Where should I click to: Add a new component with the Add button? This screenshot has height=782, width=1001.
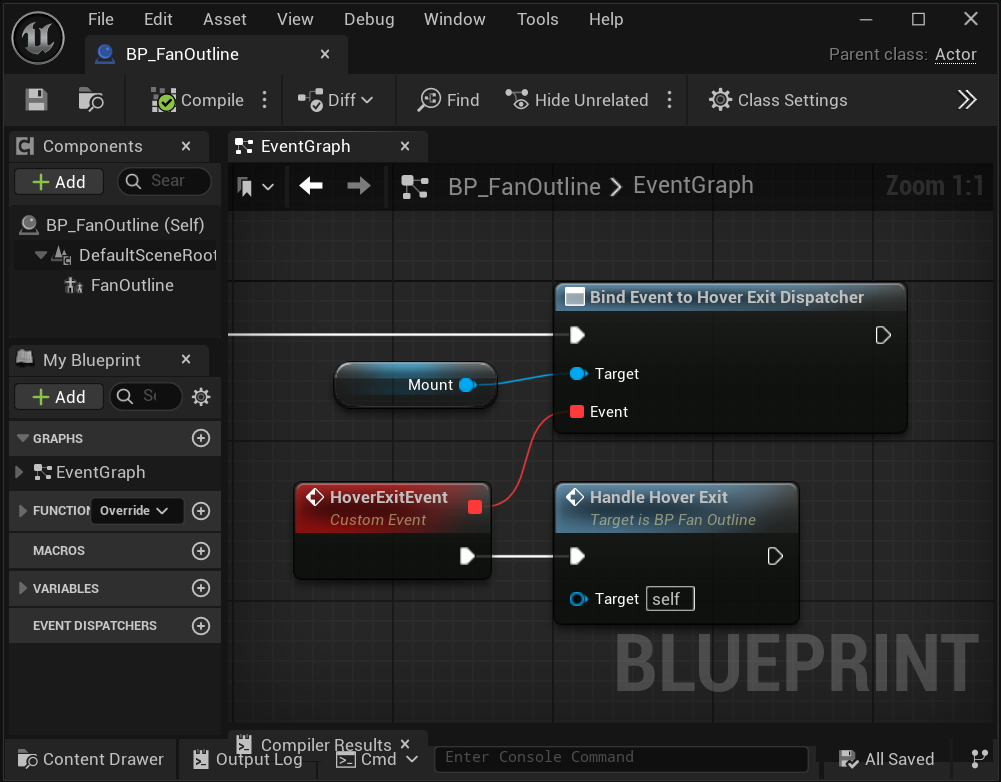coord(59,182)
